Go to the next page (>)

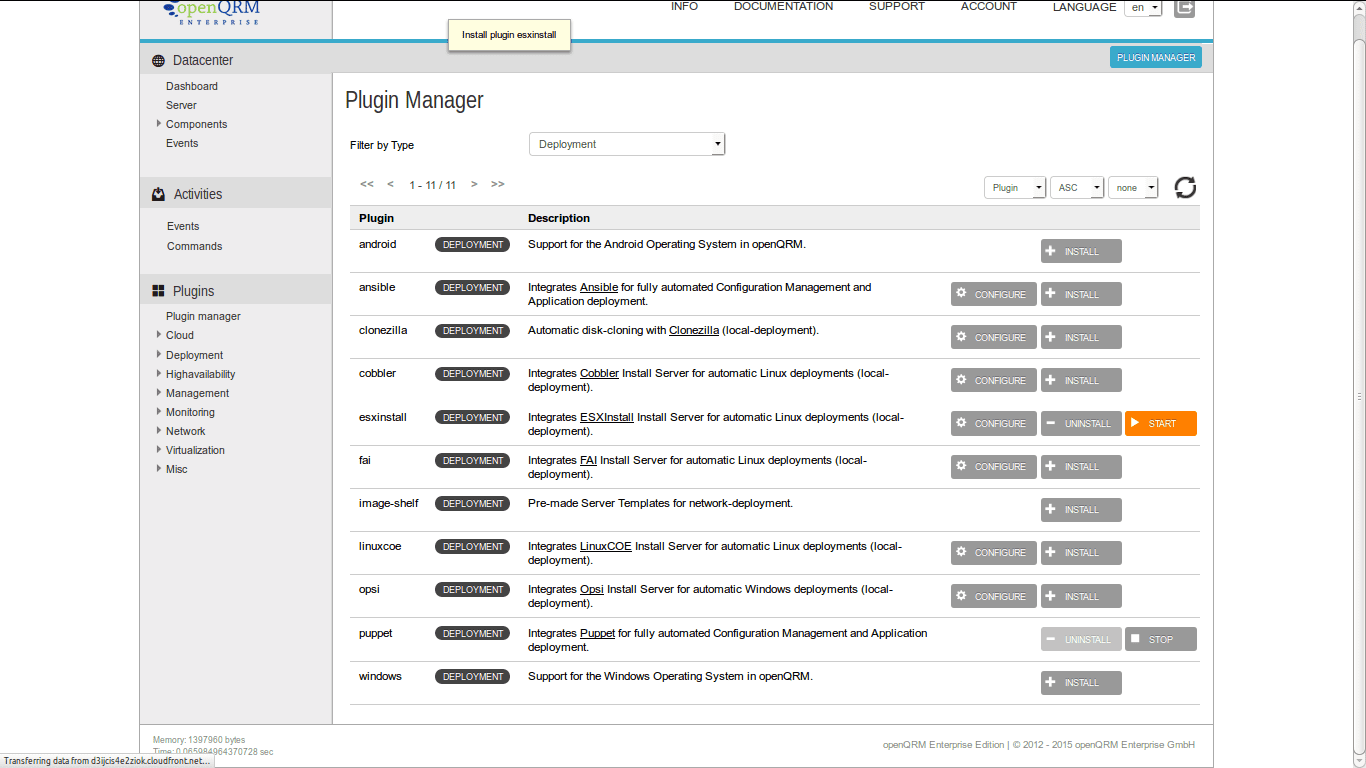474,184
